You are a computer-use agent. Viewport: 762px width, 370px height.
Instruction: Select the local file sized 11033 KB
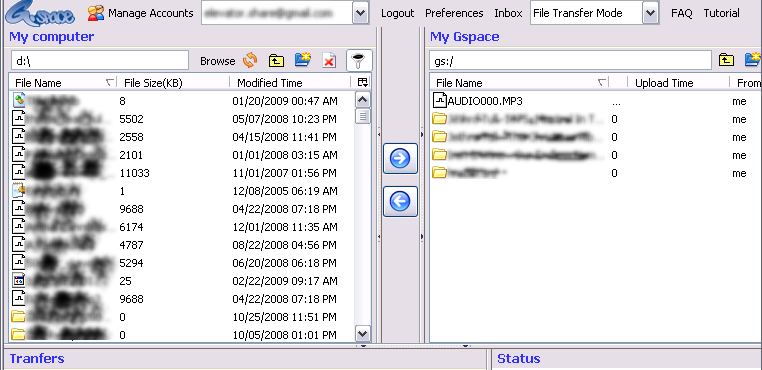click(x=182, y=173)
